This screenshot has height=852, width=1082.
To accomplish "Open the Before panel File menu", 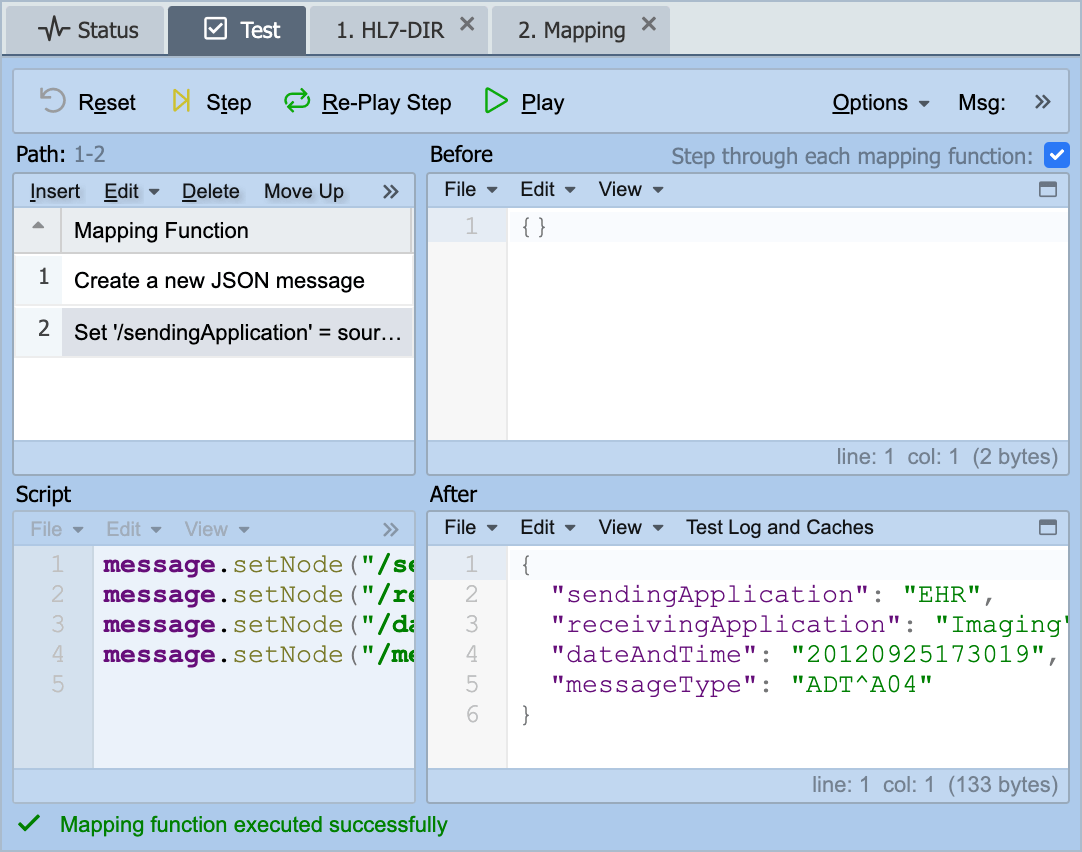I will tap(471, 189).
